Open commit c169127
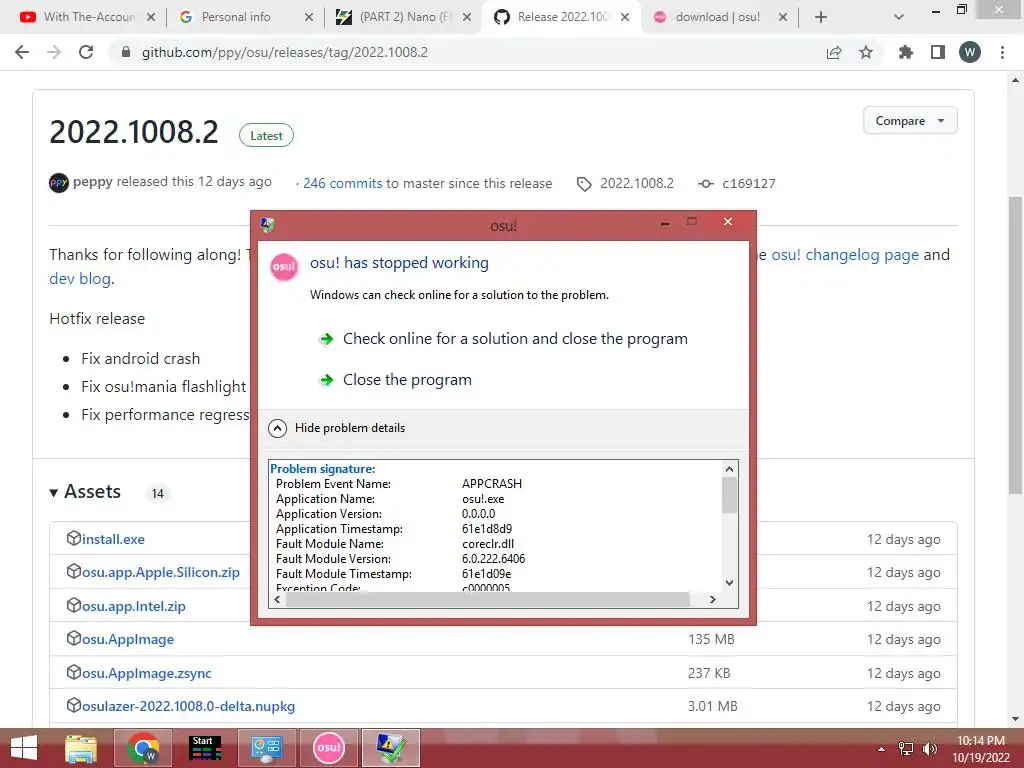This screenshot has height=768, width=1024. [748, 184]
